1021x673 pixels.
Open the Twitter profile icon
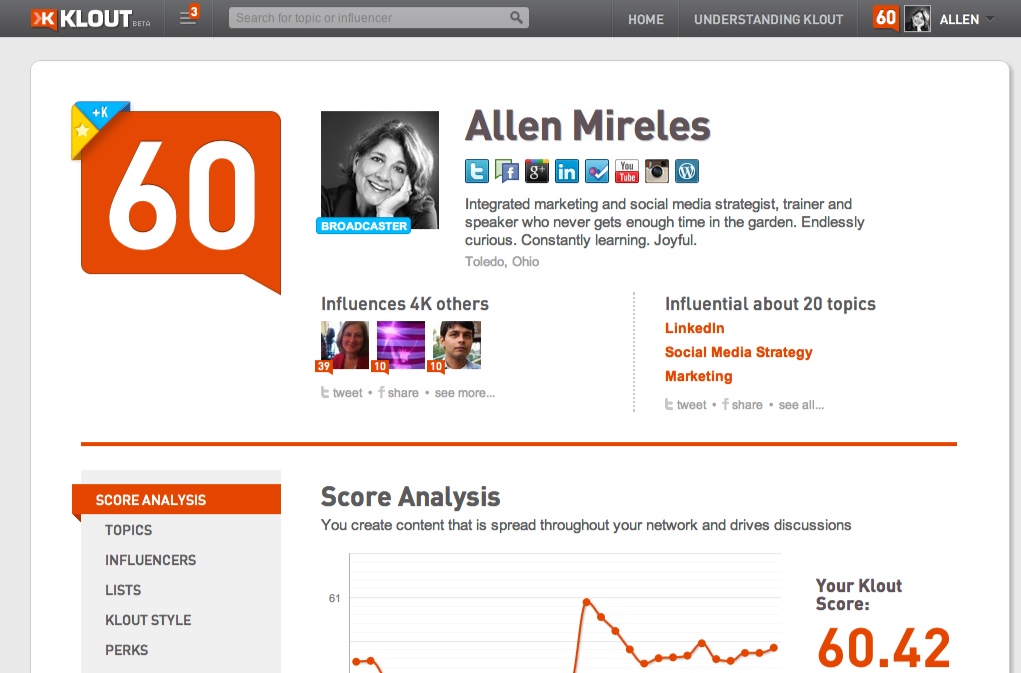click(477, 171)
